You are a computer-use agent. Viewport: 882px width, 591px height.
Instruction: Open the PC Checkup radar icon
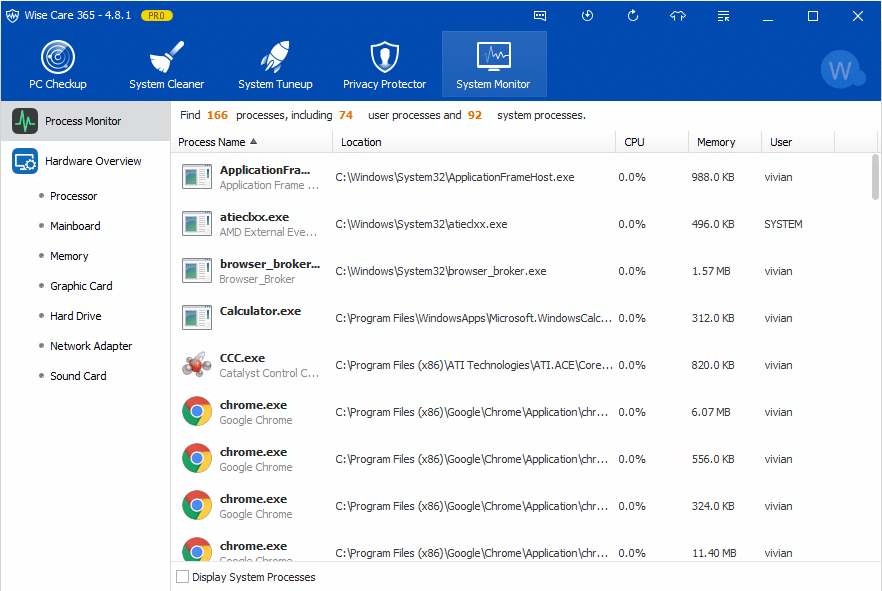(58, 57)
